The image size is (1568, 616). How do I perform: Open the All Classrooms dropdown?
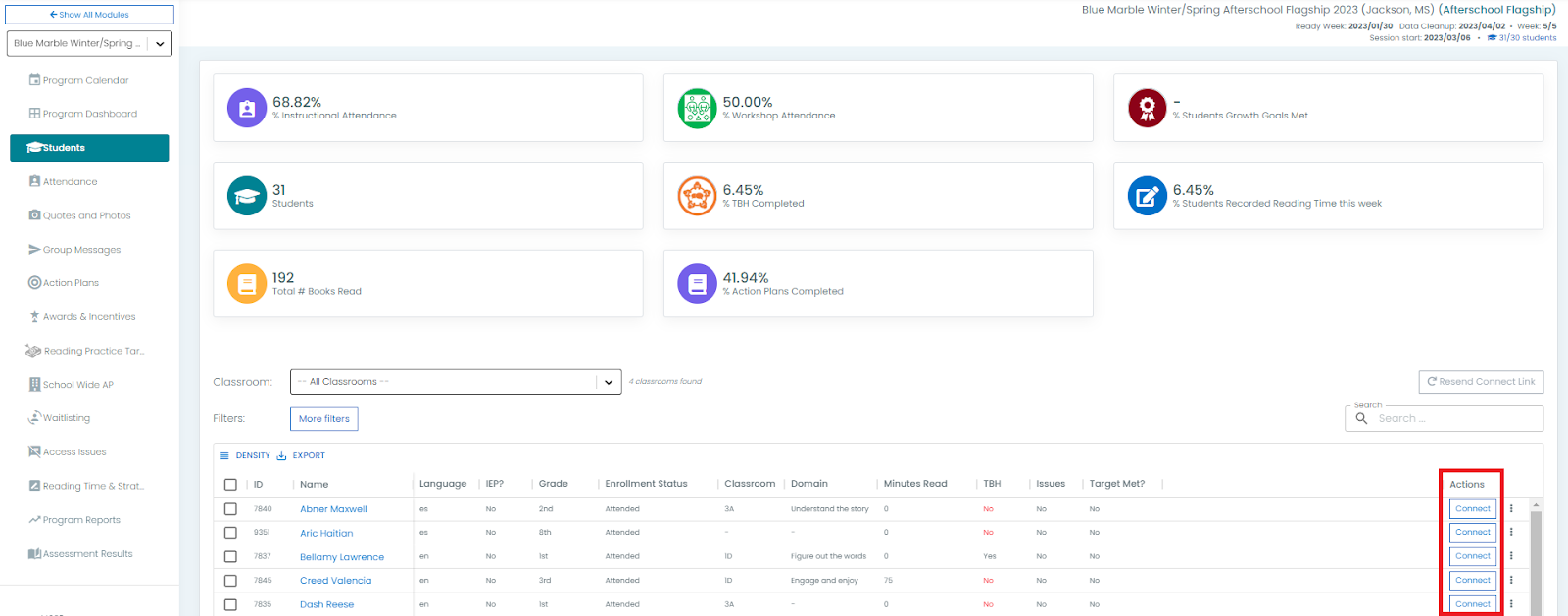456,382
